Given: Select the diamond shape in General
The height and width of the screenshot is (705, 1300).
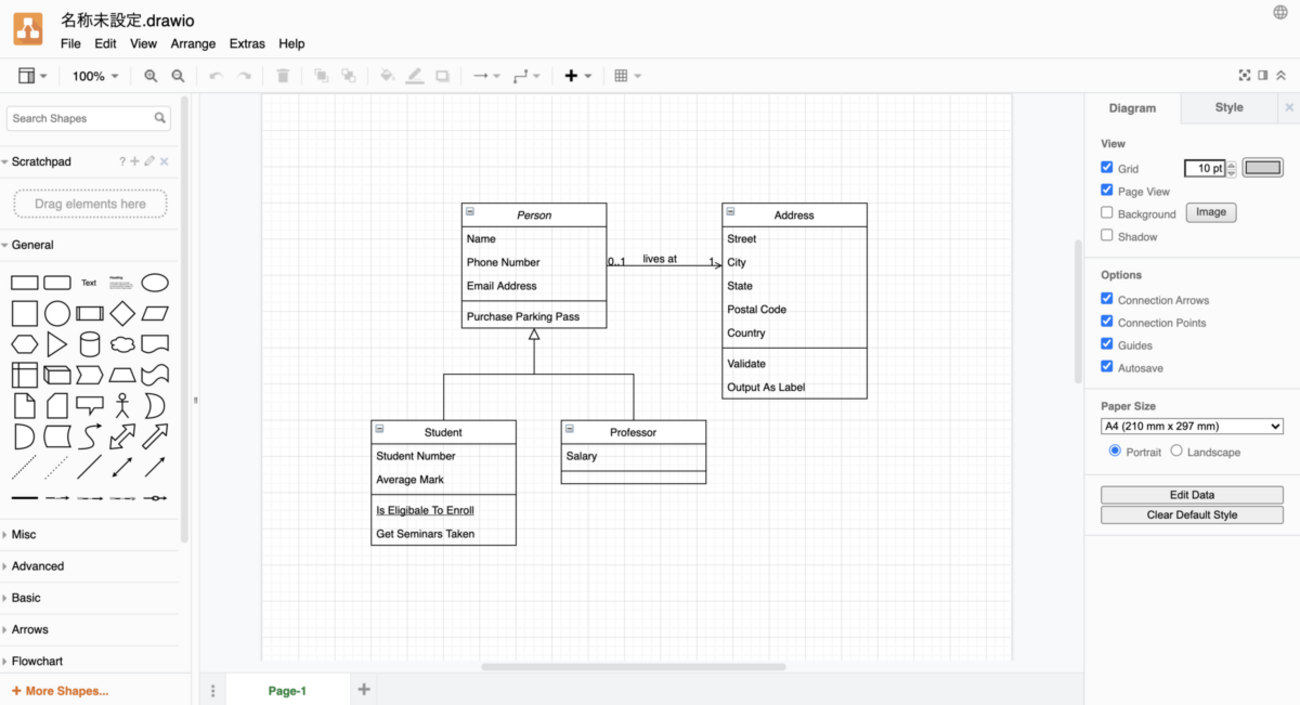Looking at the screenshot, I should pyautogui.click(x=122, y=313).
